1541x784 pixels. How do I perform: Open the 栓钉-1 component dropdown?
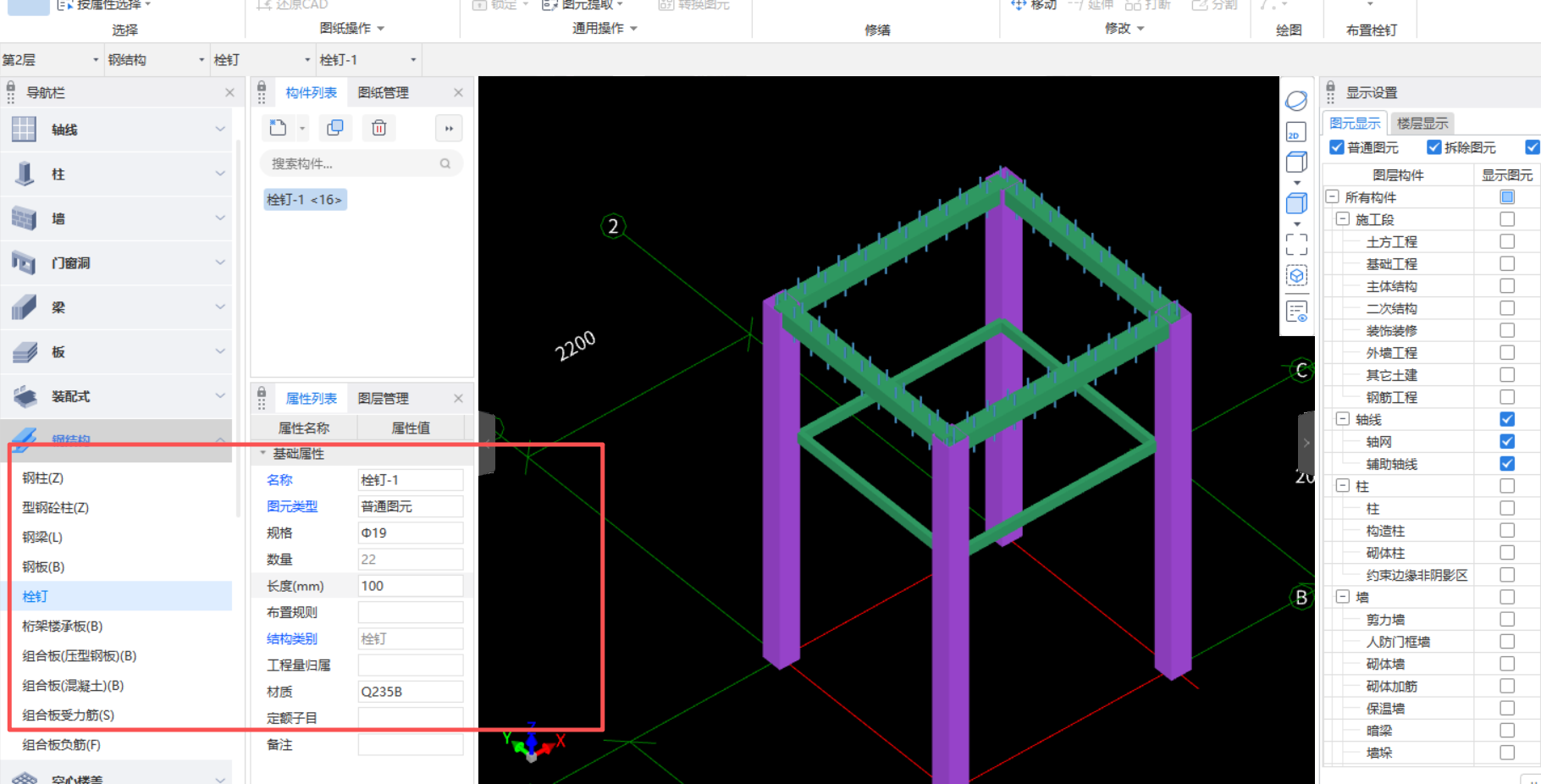pyautogui.click(x=368, y=60)
